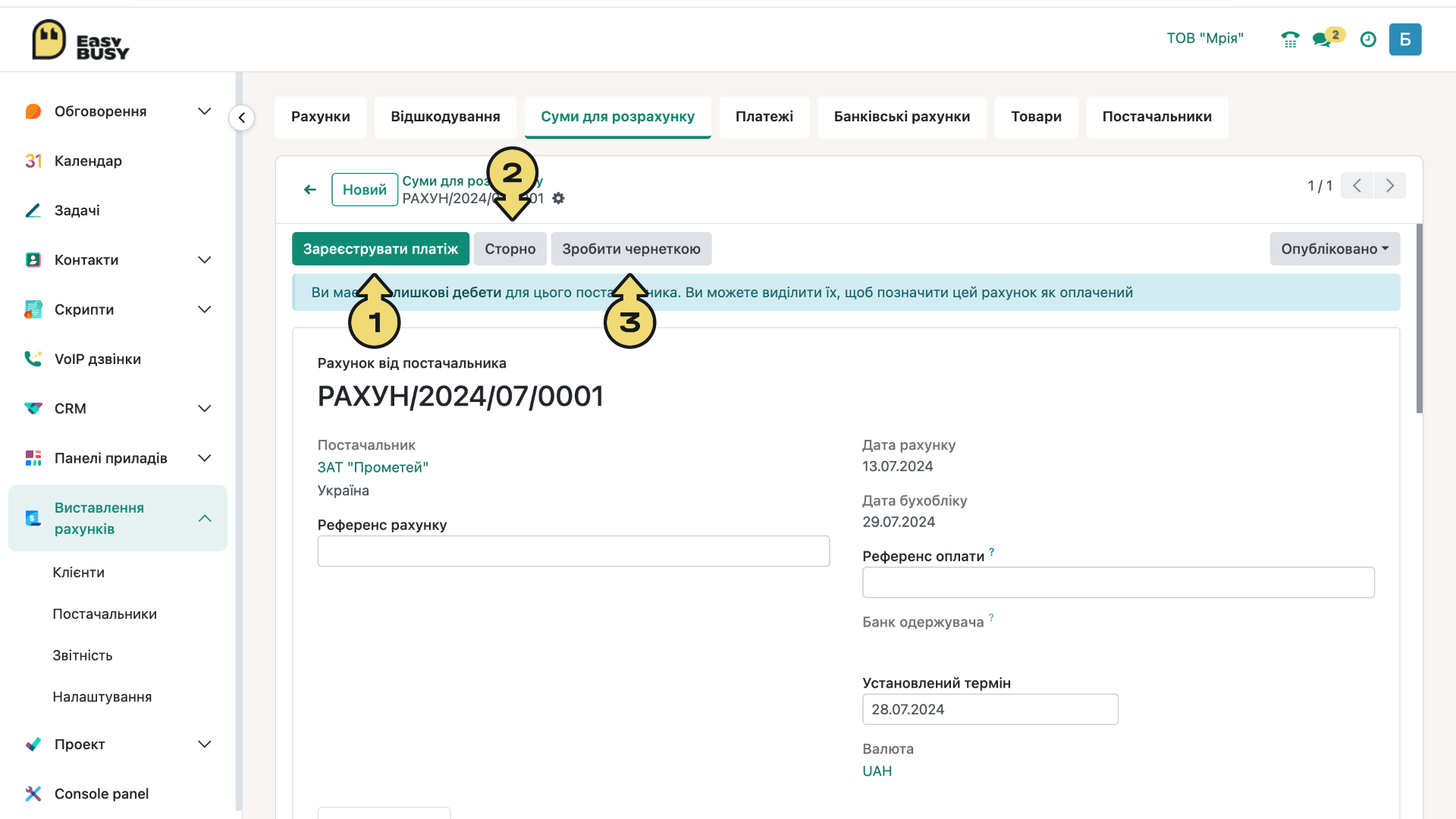The height and width of the screenshot is (819, 1456).
Task: Open the Звітність submenu item
Action: [x=83, y=656]
